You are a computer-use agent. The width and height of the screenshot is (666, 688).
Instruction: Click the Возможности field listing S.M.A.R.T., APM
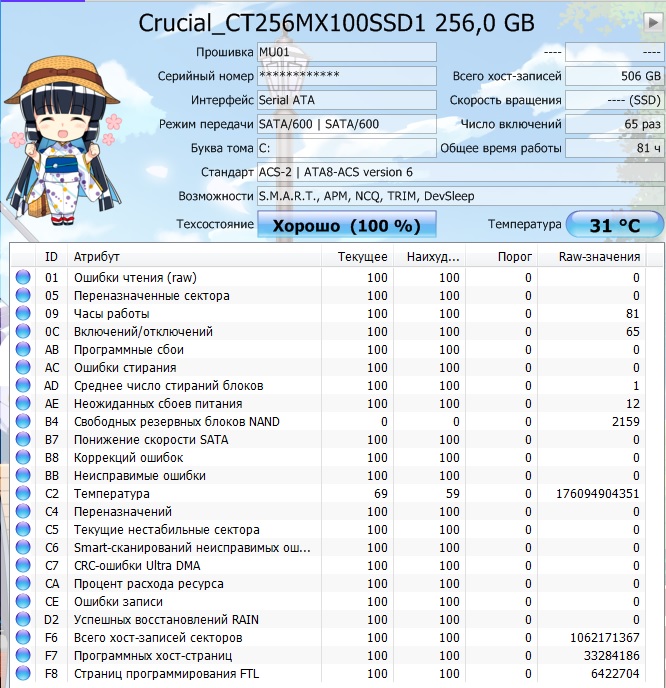point(460,196)
